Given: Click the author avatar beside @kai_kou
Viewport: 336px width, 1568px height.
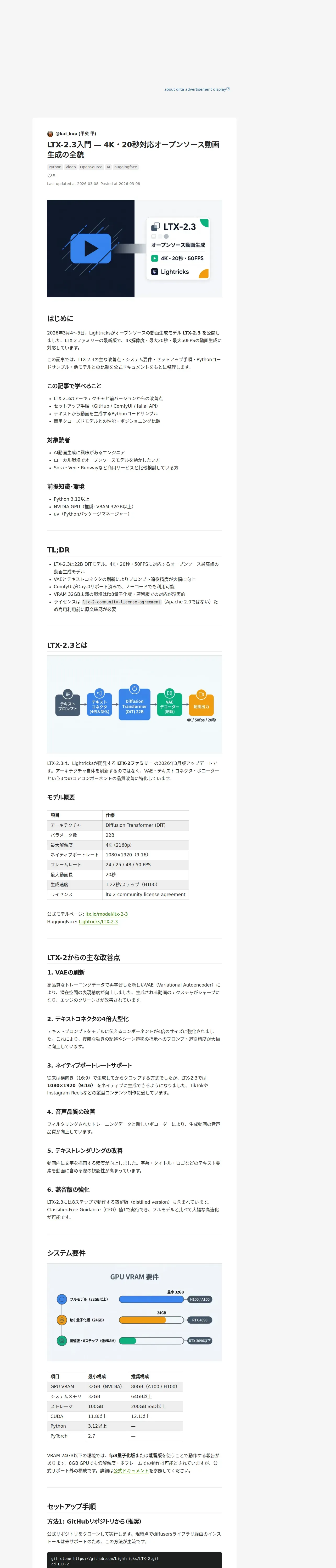Looking at the screenshot, I should click(x=50, y=133).
